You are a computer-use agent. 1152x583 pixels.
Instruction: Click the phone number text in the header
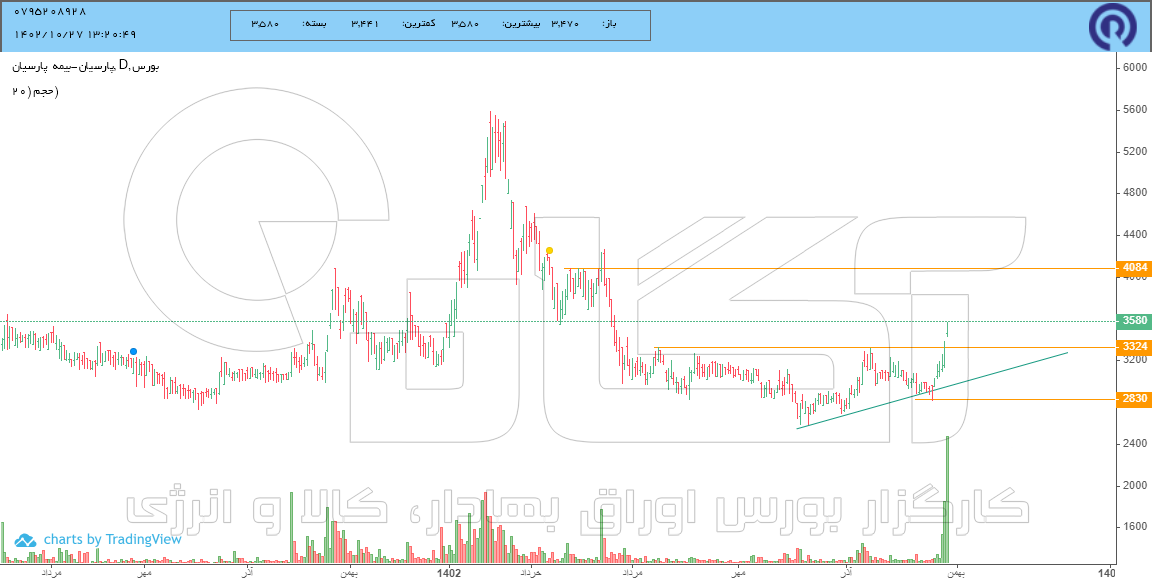(x=51, y=12)
